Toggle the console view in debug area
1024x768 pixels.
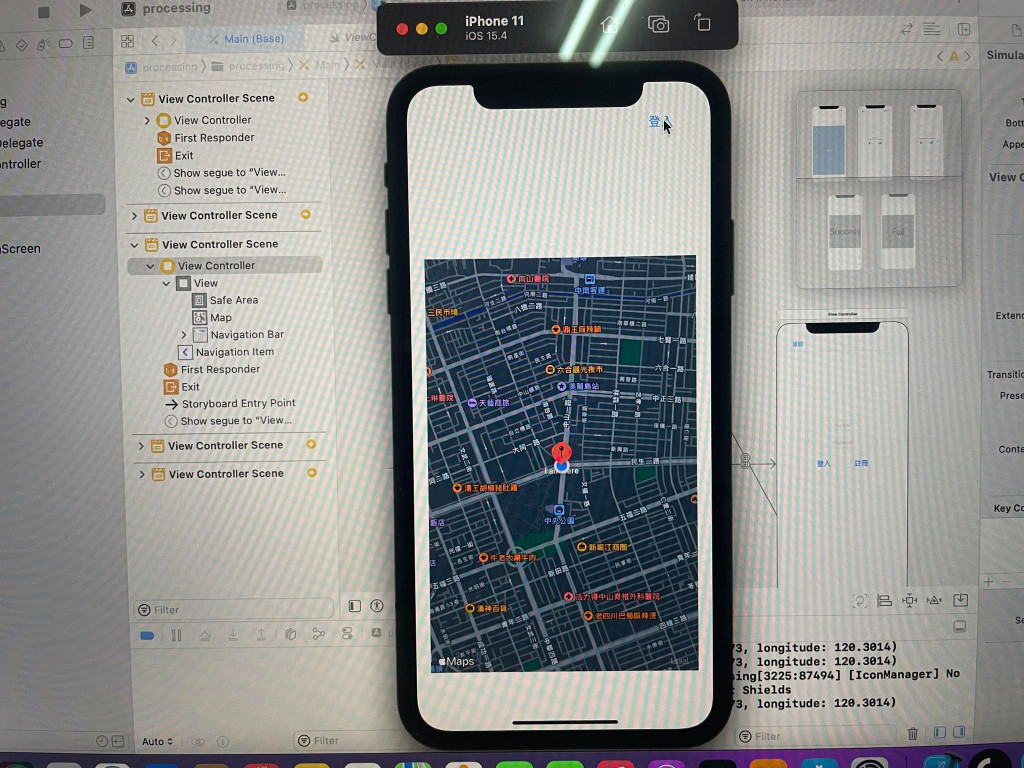point(959,732)
